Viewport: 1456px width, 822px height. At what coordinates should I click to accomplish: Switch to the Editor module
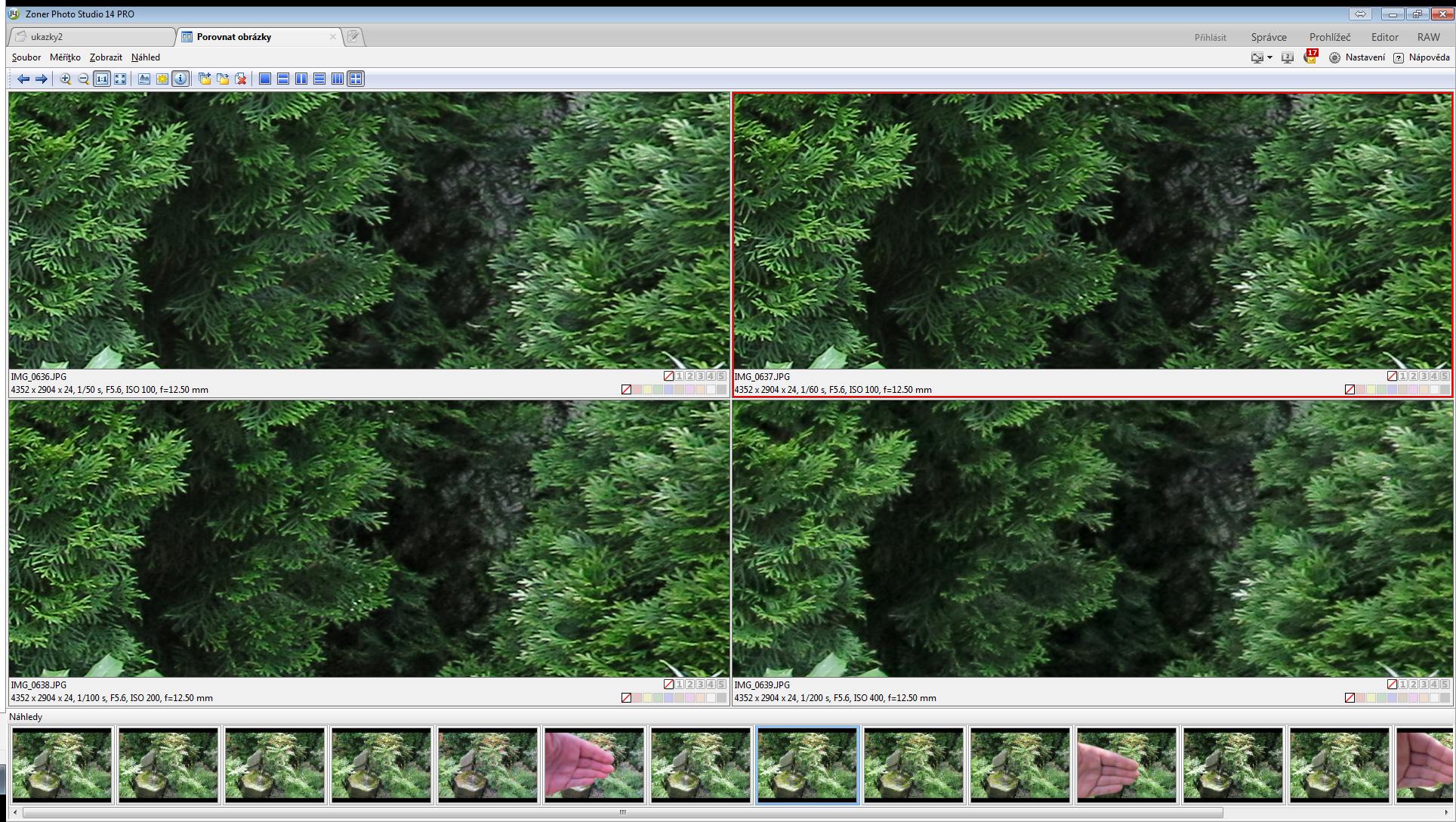click(x=1384, y=37)
